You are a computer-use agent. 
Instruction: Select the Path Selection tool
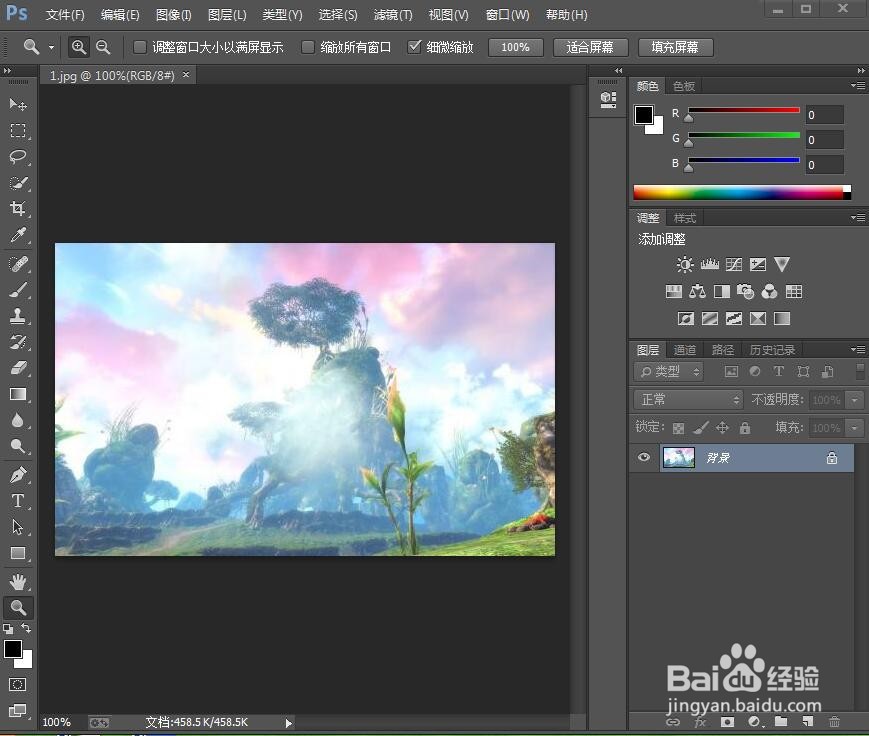click(x=18, y=527)
